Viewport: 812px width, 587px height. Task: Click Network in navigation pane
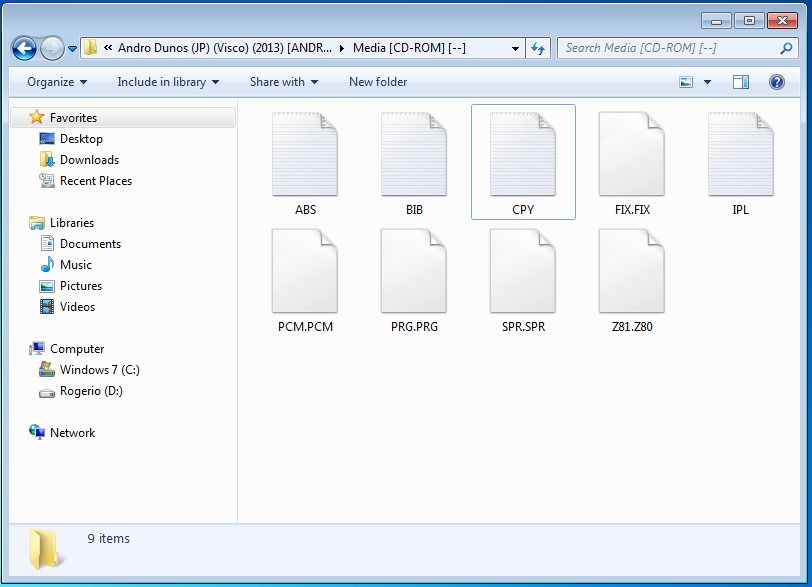[x=72, y=433]
